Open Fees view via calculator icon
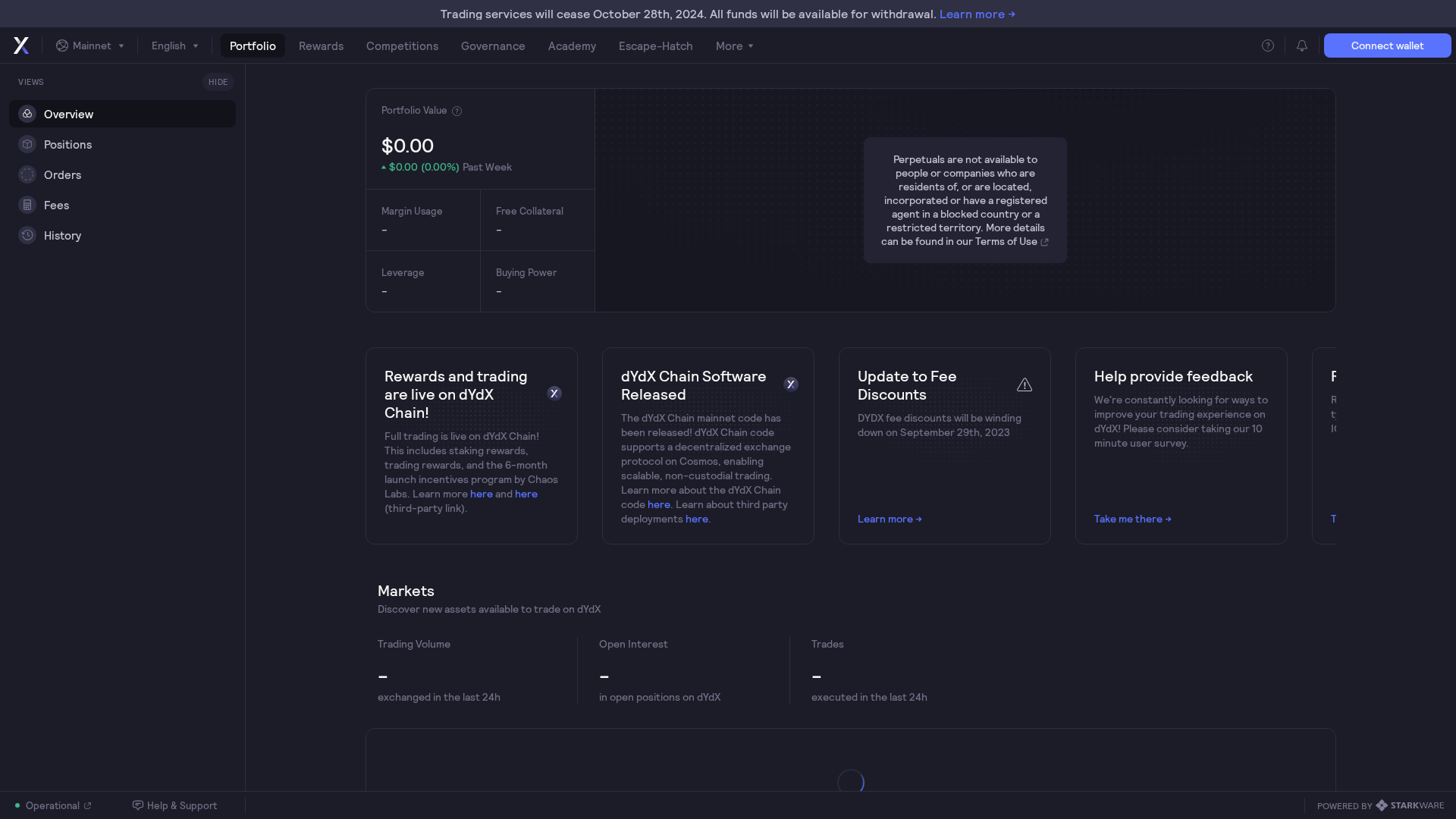The height and width of the screenshot is (819, 1456). click(27, 205)
